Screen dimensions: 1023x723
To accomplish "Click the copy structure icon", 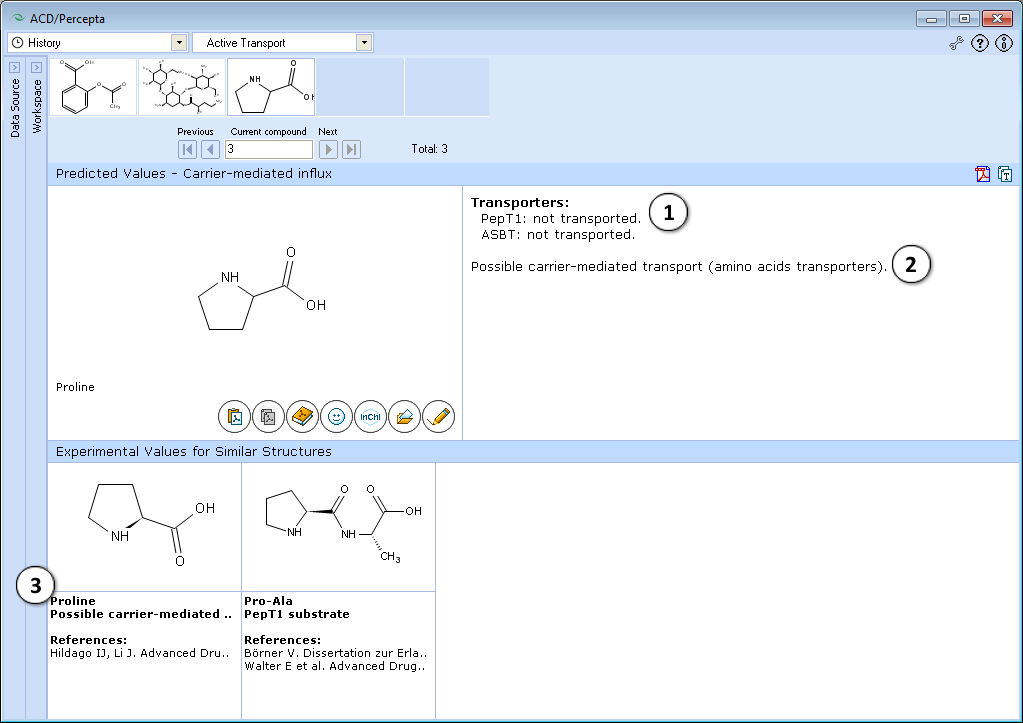I will point(268,416).
